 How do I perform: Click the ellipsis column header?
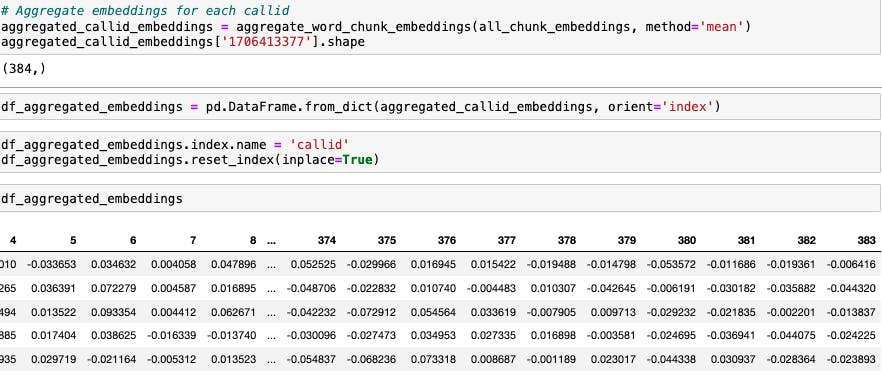click(272, 240)
